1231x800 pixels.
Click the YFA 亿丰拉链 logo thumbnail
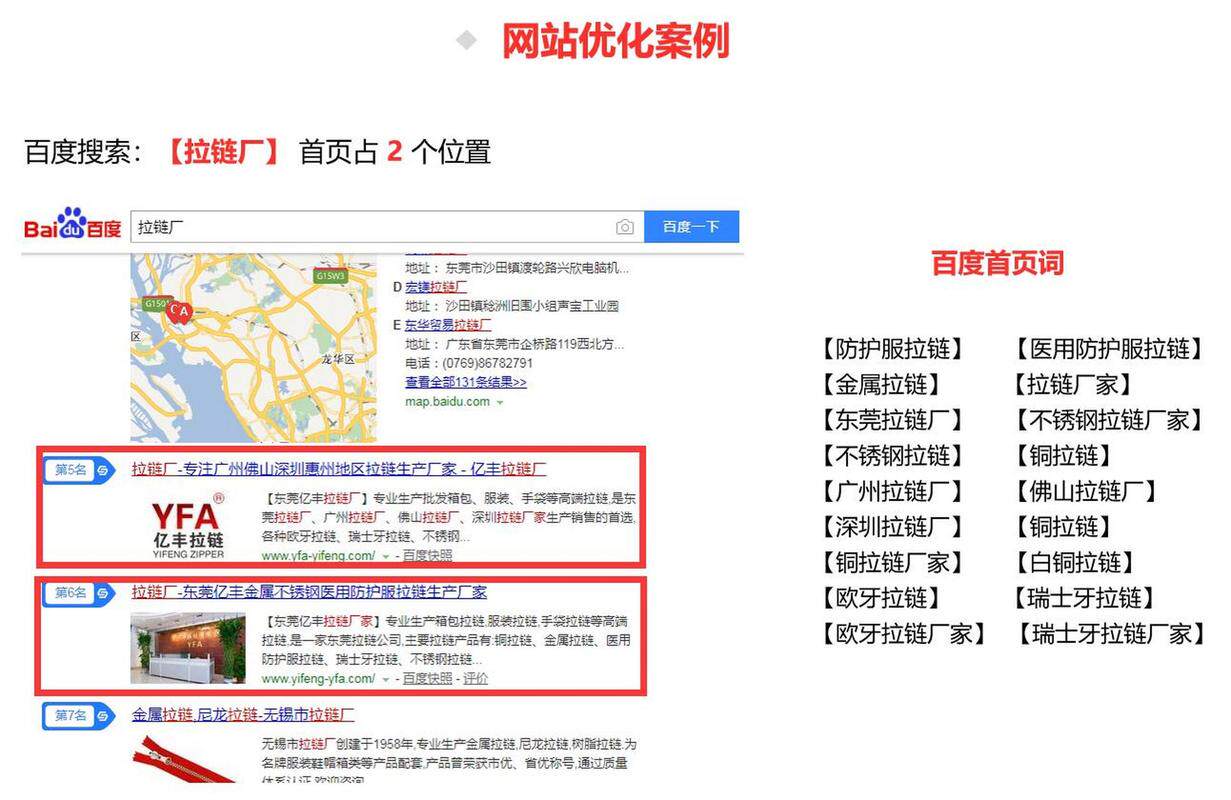click(x=189, y=525)
